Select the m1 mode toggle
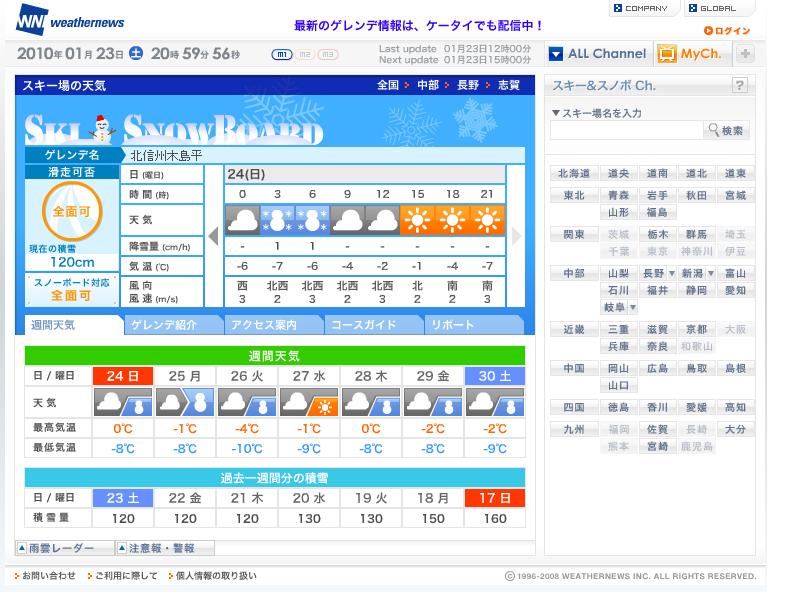 pyautogui.click(x=281, y=55)
